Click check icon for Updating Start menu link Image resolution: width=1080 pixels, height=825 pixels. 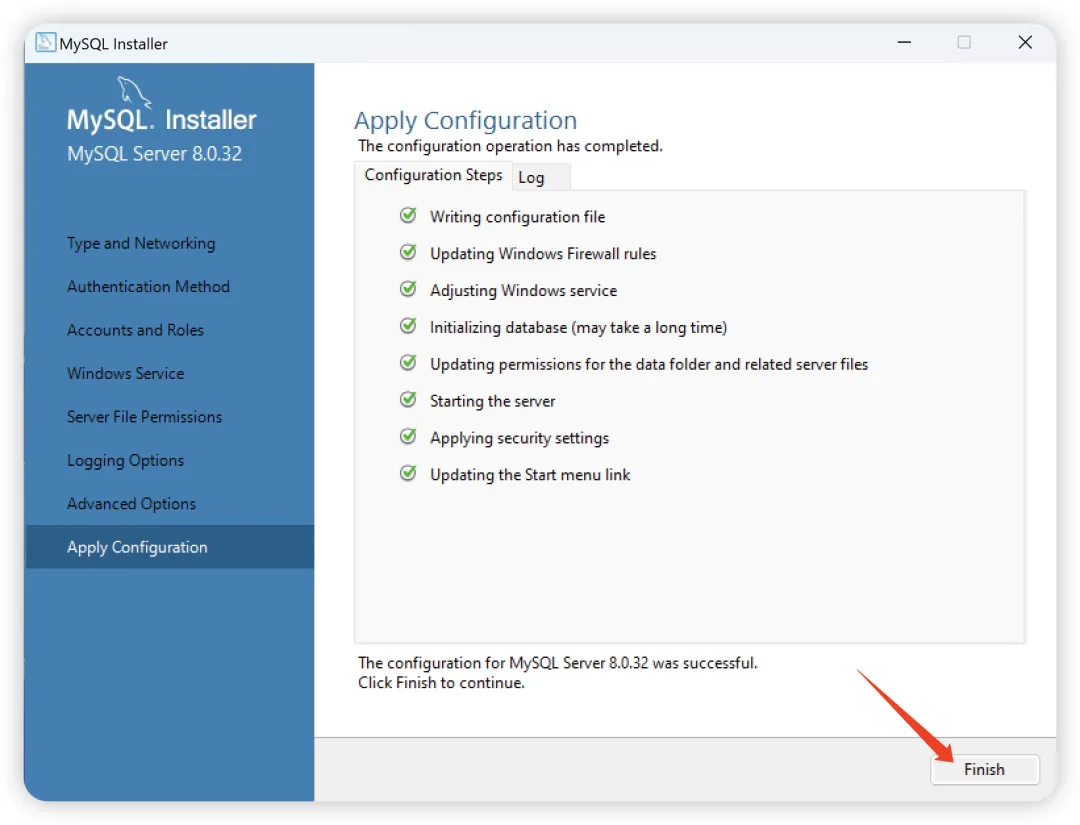tap(408, 474)
